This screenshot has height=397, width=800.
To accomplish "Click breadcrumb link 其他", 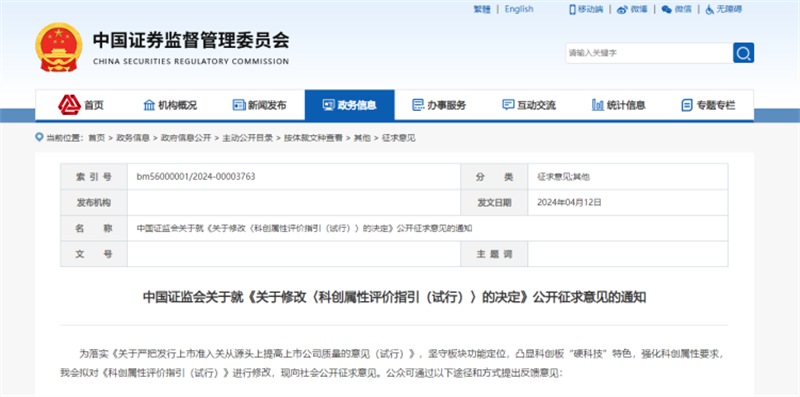I will pos(362,138).
